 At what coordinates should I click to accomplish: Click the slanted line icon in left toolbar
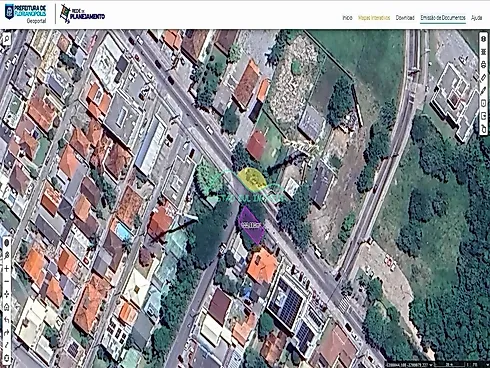click(x=7, y=345)
